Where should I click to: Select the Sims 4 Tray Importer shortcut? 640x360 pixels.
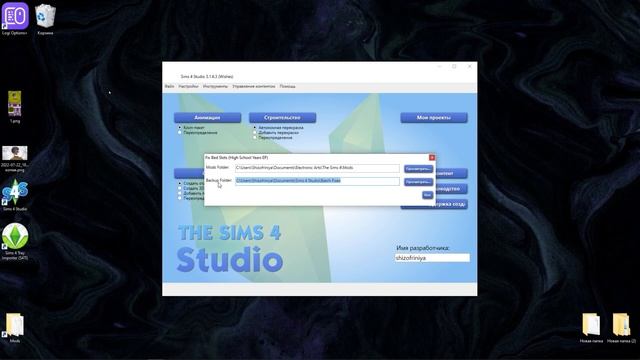tap(15, 241)
